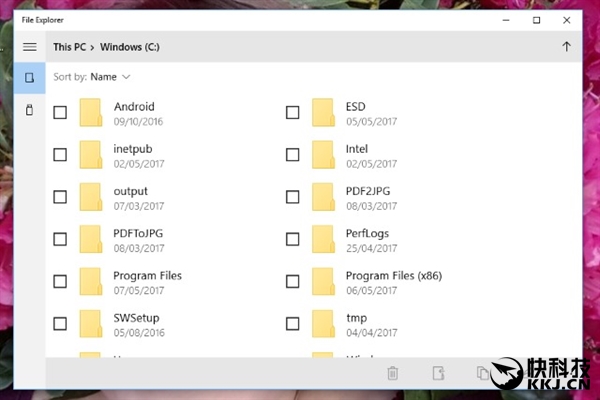The height and width of the screenshot is (400, 600).
Task: Tick the Intel folder checkbox
Action: click(x=293, y=155)
